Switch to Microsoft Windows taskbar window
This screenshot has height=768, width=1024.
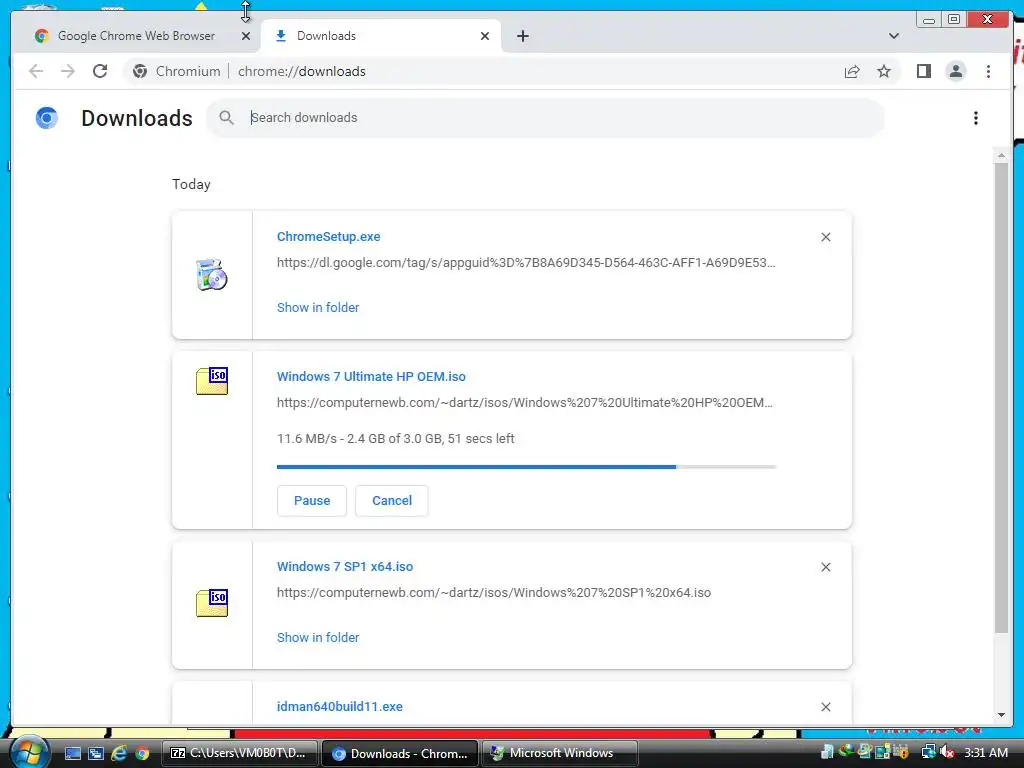tap(560, 753)
